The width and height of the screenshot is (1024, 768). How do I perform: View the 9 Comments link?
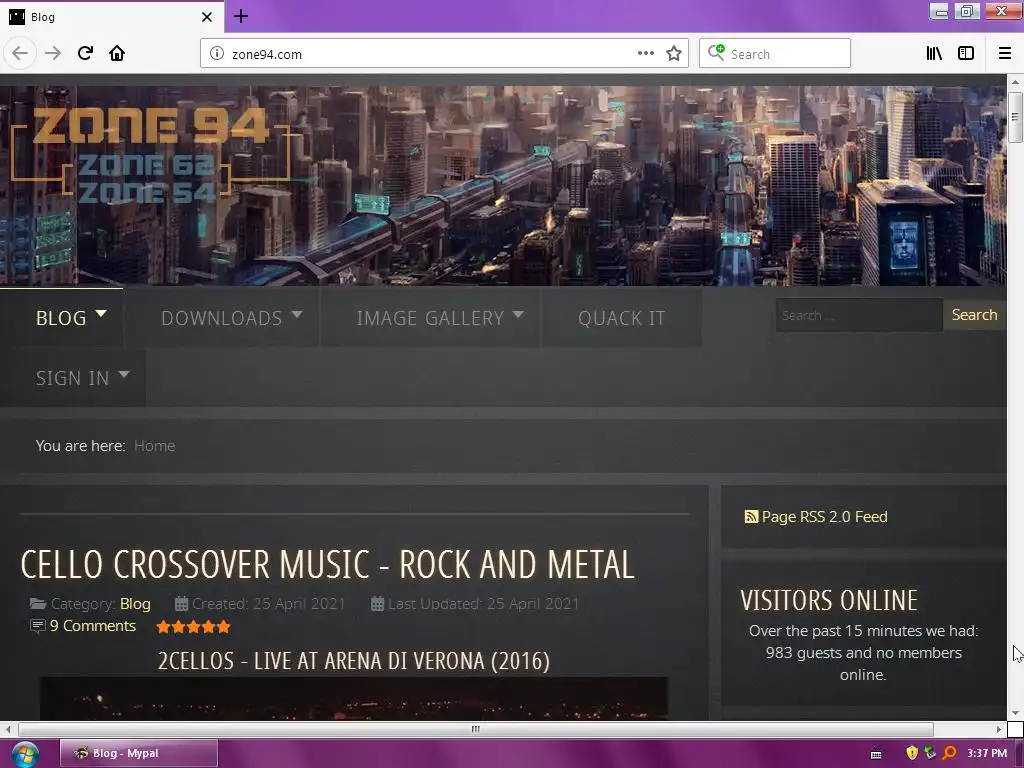click(x=93, y=626)
